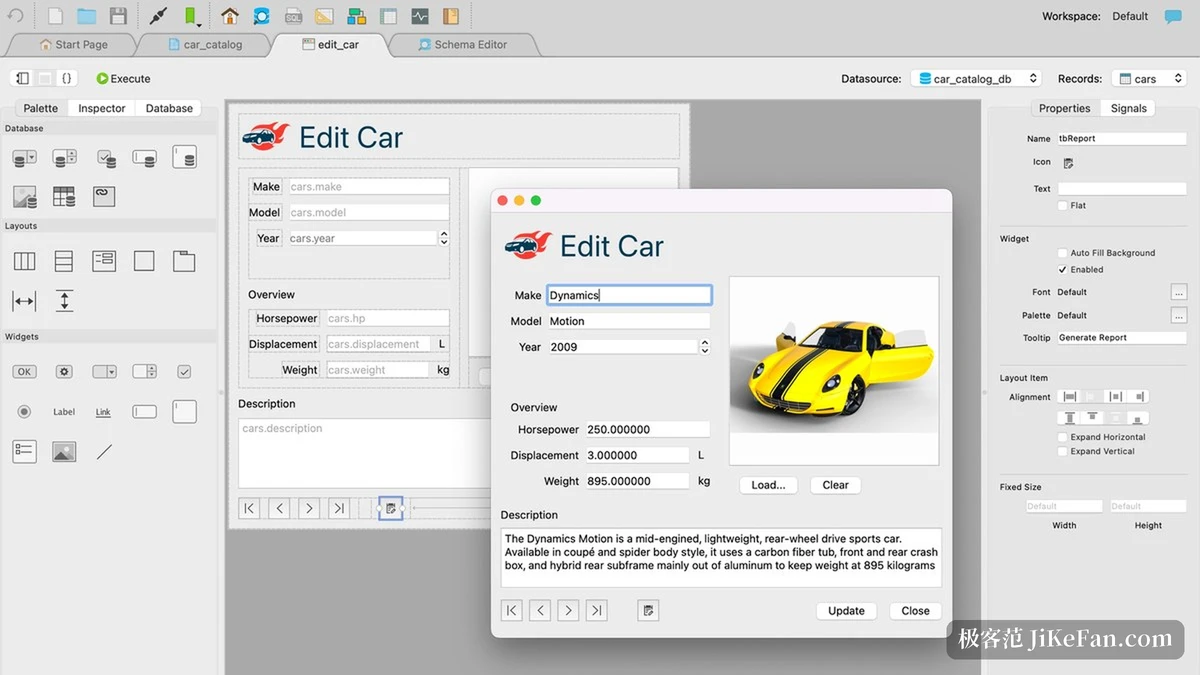Tick the Expand Horizontal checkbox
Image resolution: width=1200 pixels, height=675 pixels.
tap(1062, 438)
